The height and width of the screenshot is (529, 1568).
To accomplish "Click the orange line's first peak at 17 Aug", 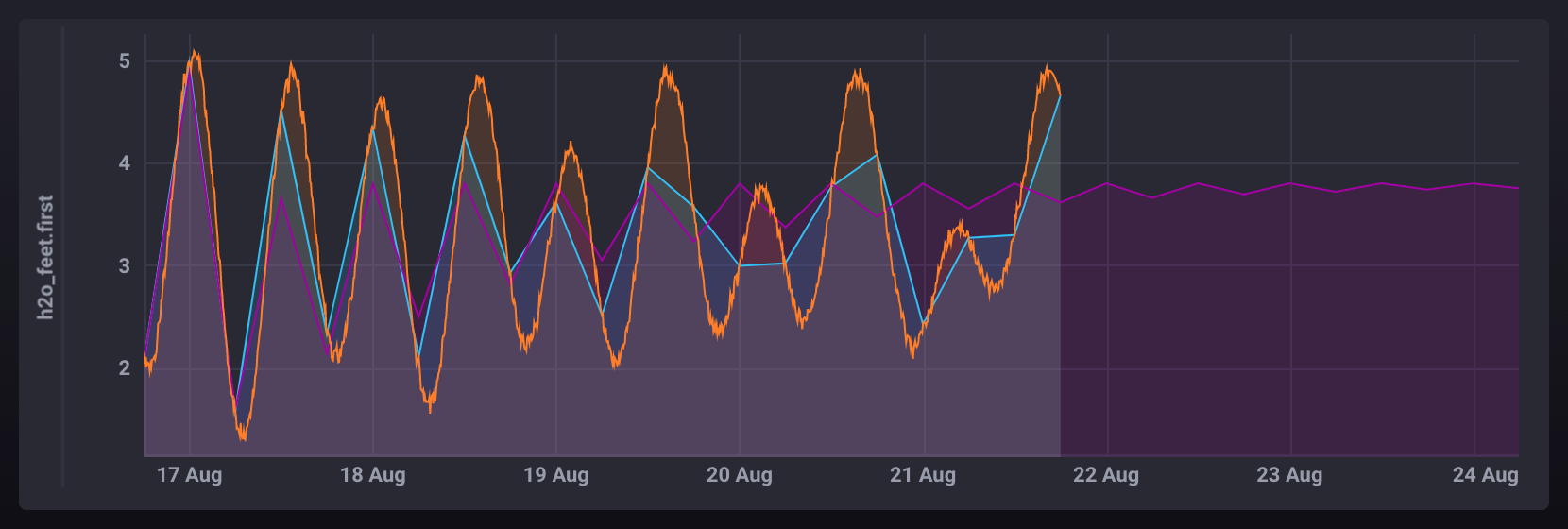I will click(x=195, y=54).
